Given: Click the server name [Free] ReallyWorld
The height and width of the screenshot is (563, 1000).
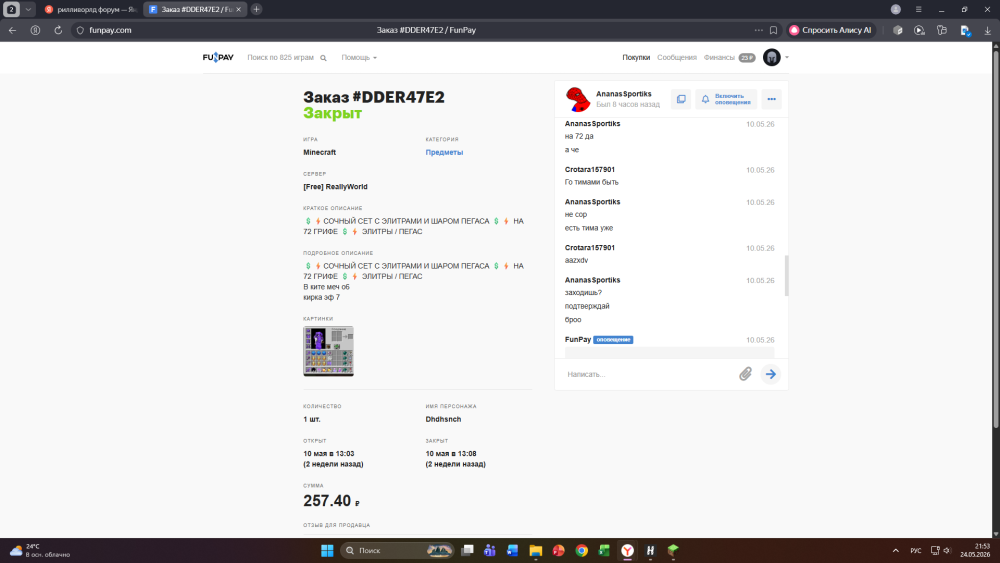Looking at the screenshot, I should click(335, 187).
